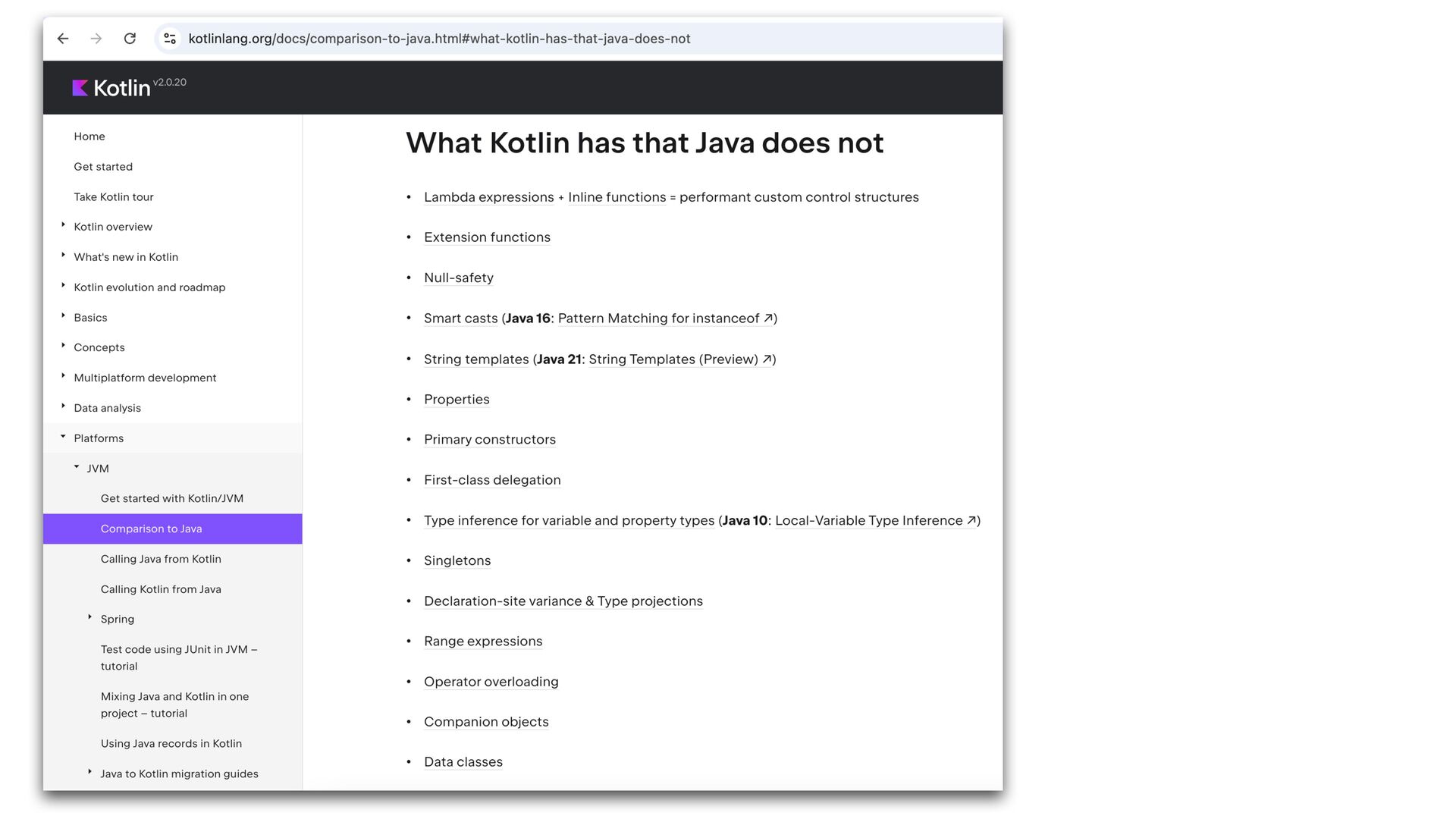Reload the page with refresh icon

click(x=130, y=39)
